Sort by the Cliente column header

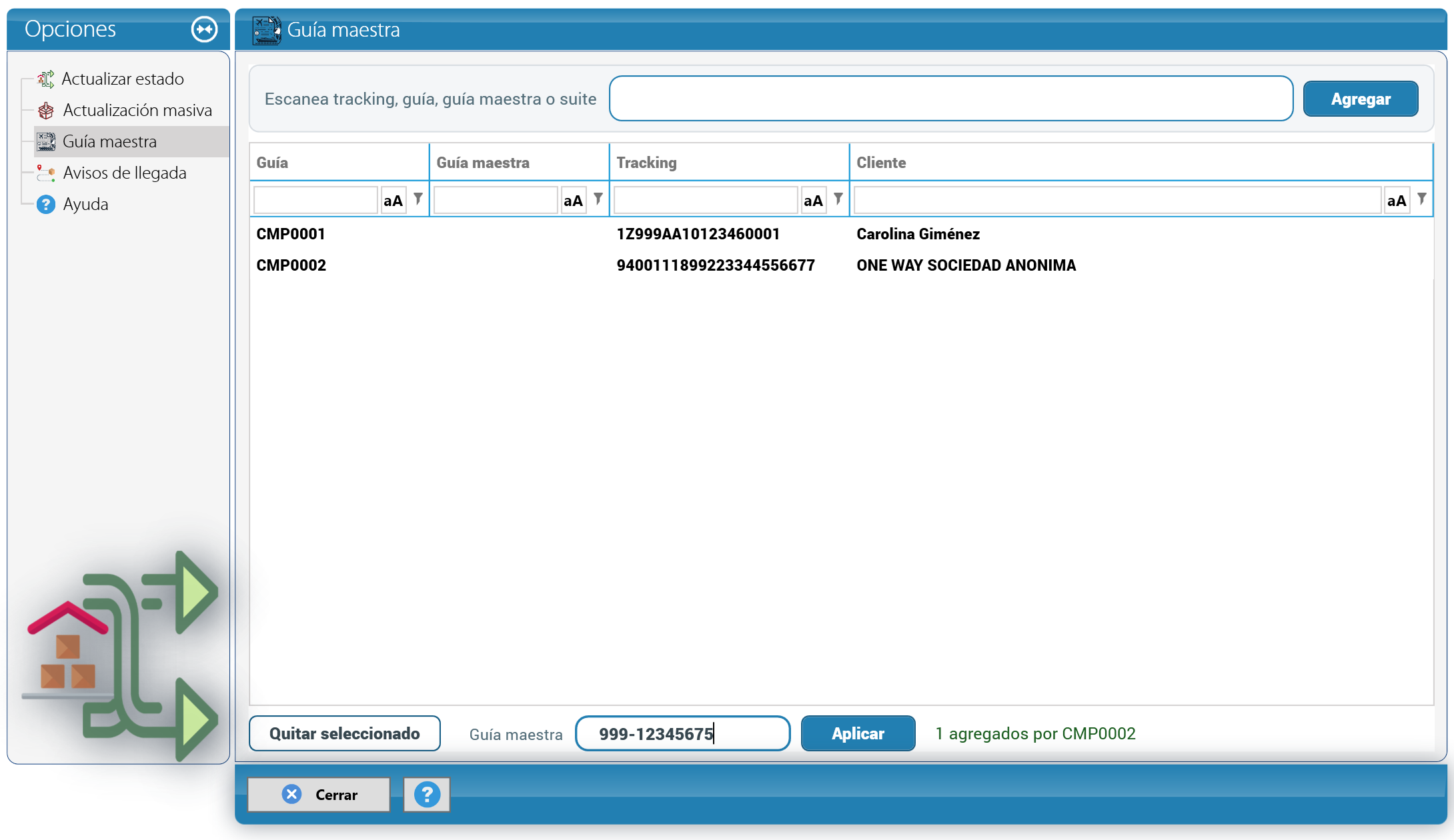pos(1141,162)
